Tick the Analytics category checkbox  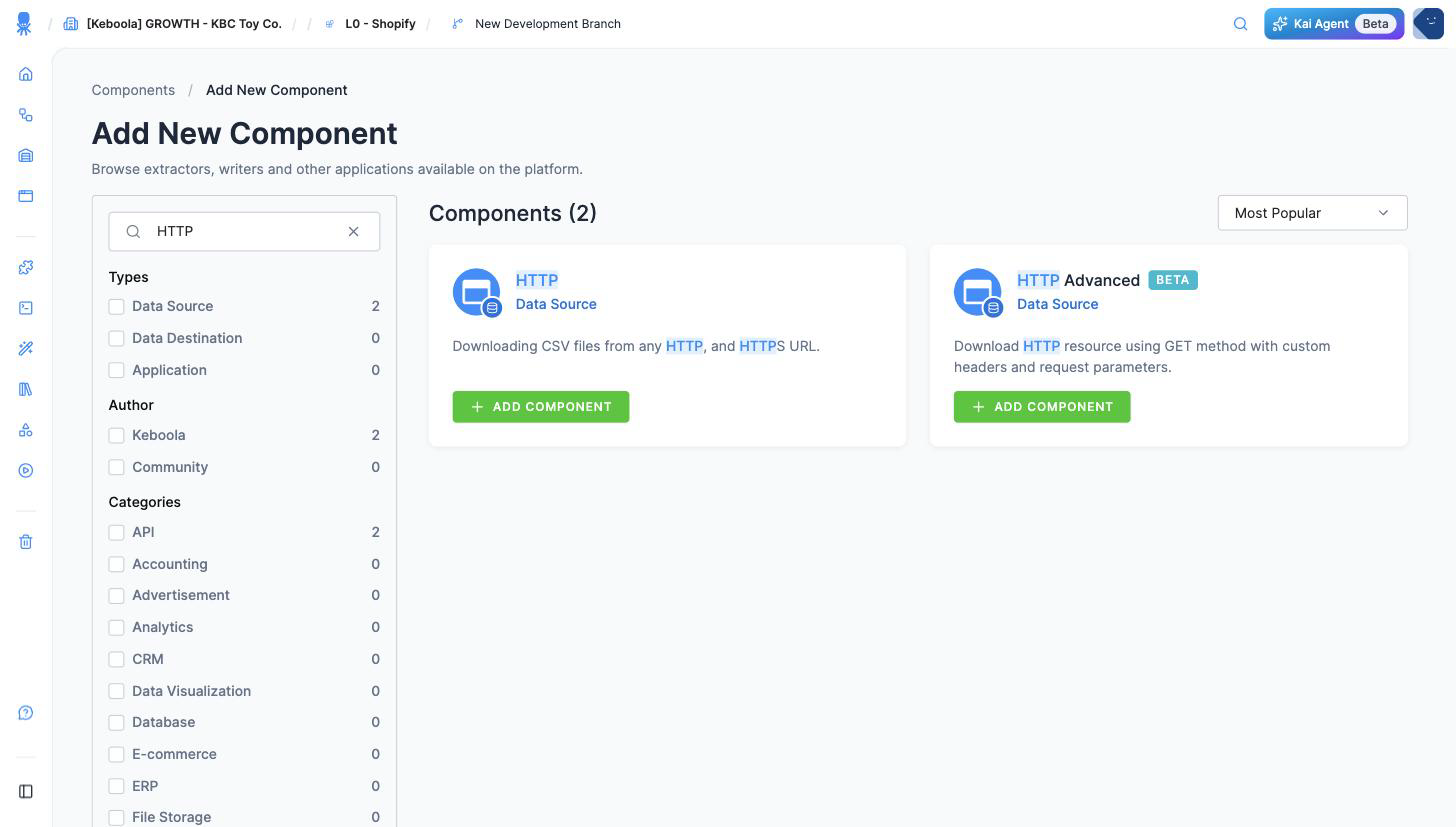117,628
